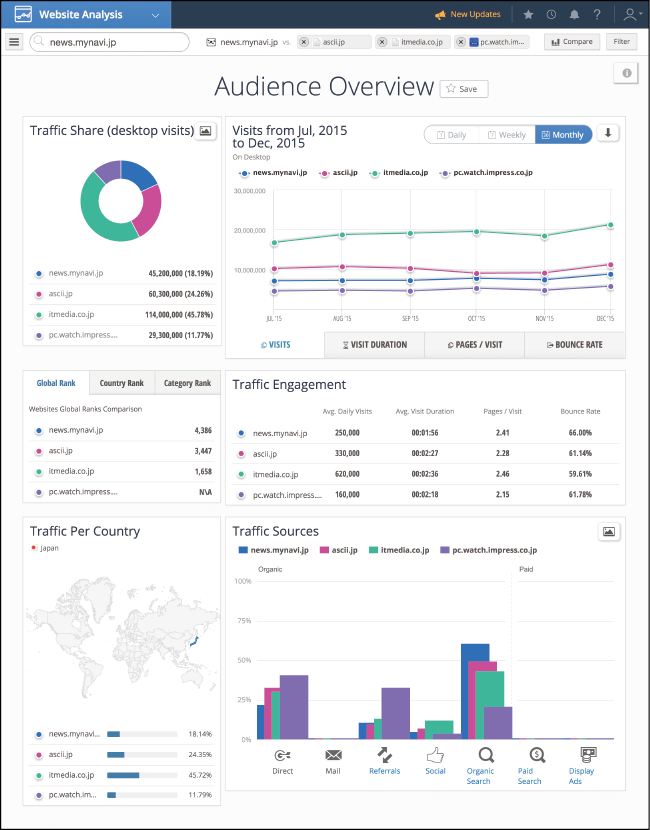
Task: Remove ascii.jp from comparison
Action: (x=304, y=42)
